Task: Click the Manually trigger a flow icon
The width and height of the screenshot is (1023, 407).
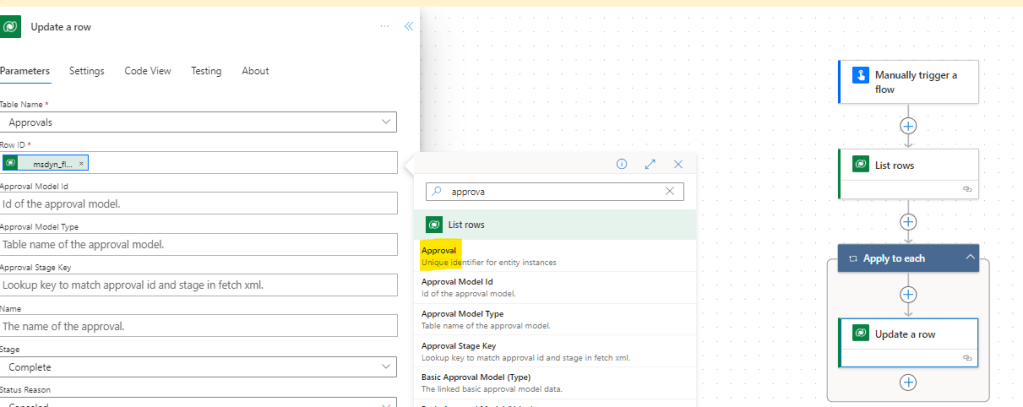Action: click(861, 75)
